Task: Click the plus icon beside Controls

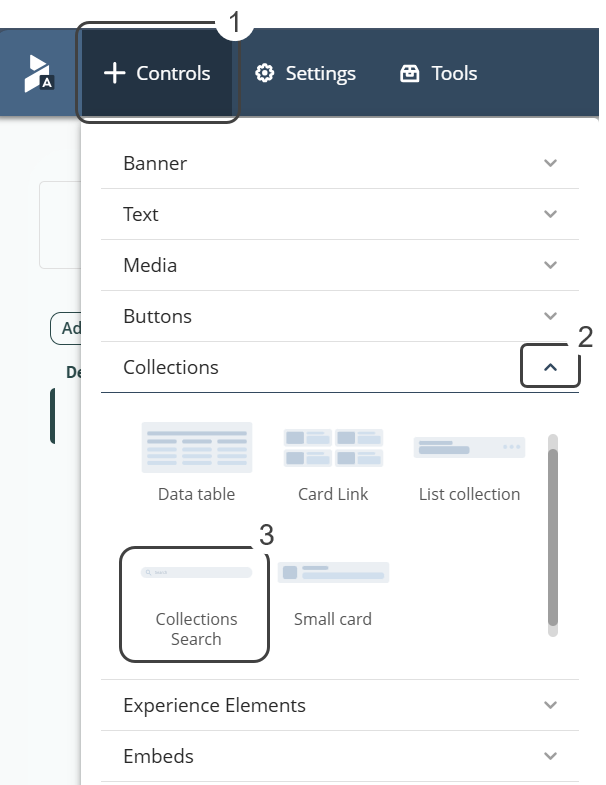Action: coord(115,73)
